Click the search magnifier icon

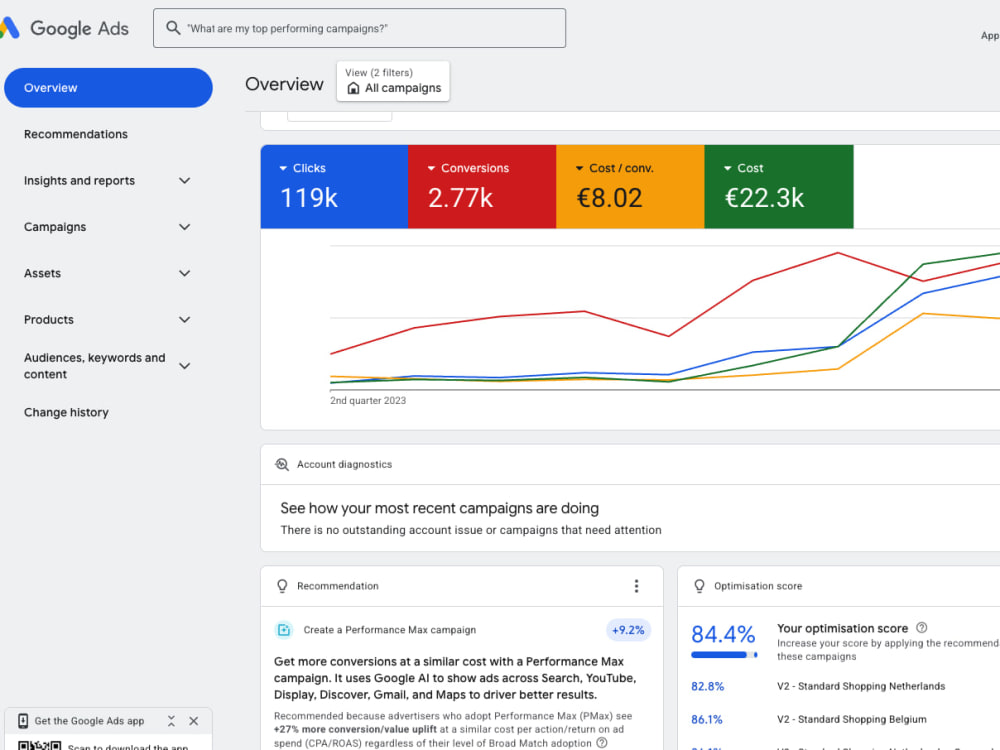coord(173,28)
